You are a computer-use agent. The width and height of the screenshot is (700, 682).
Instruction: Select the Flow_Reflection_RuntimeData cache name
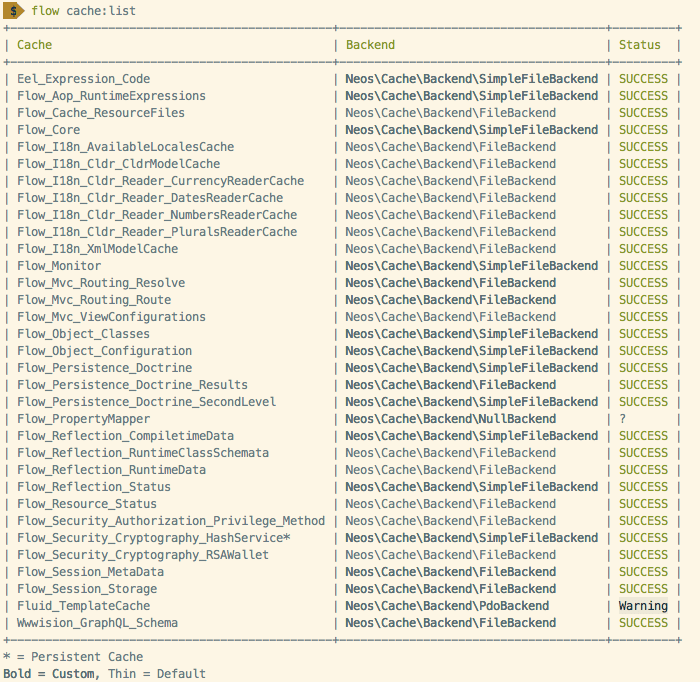point(111,470)
